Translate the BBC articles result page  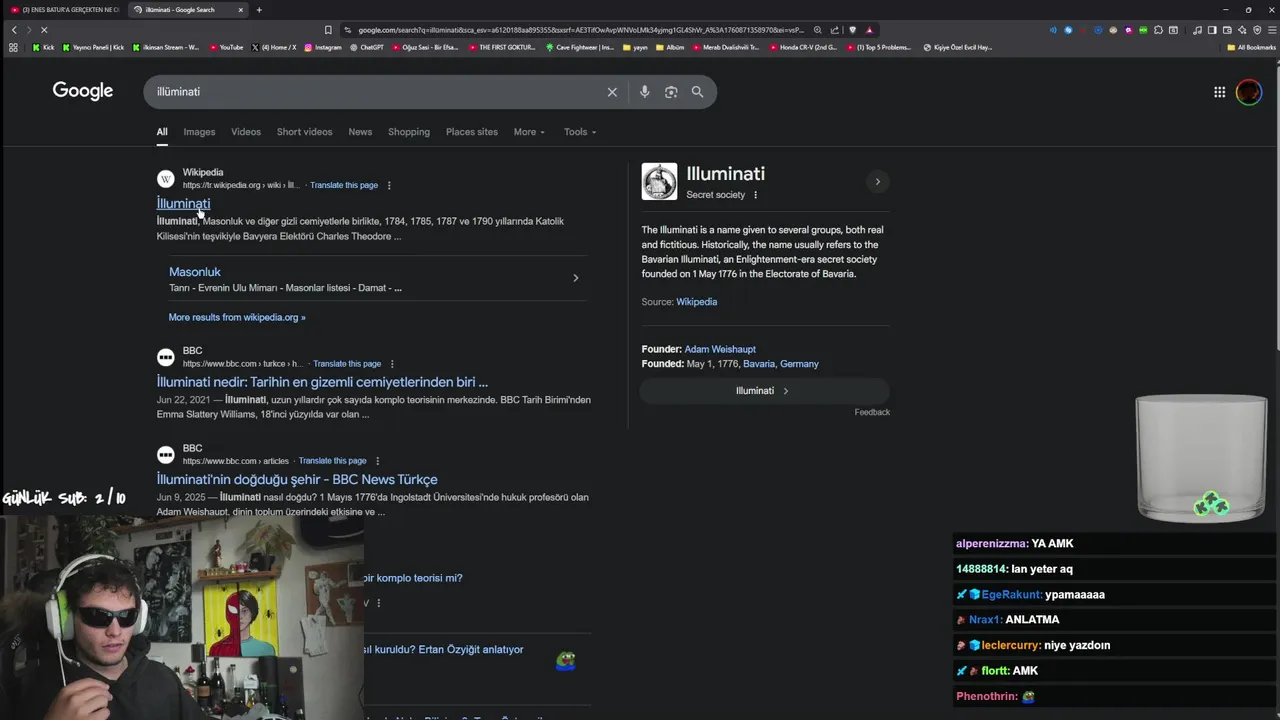click(332, 461)
